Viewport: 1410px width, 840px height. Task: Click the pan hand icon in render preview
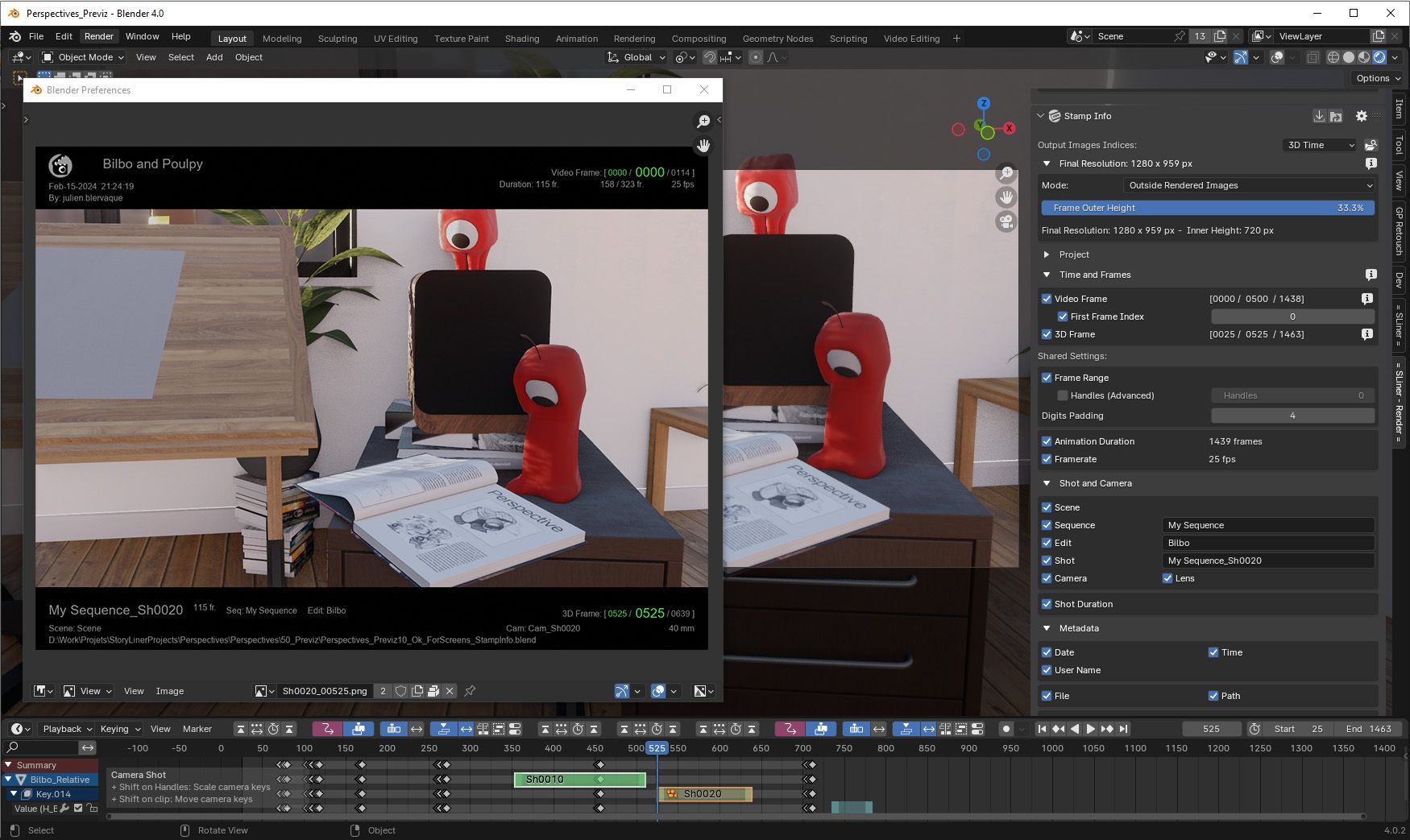[703, 146]
